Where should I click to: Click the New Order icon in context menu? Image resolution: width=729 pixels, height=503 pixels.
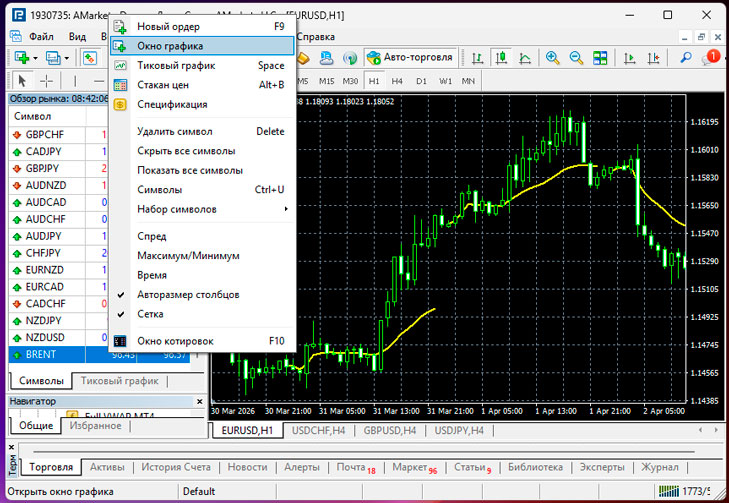120,27
